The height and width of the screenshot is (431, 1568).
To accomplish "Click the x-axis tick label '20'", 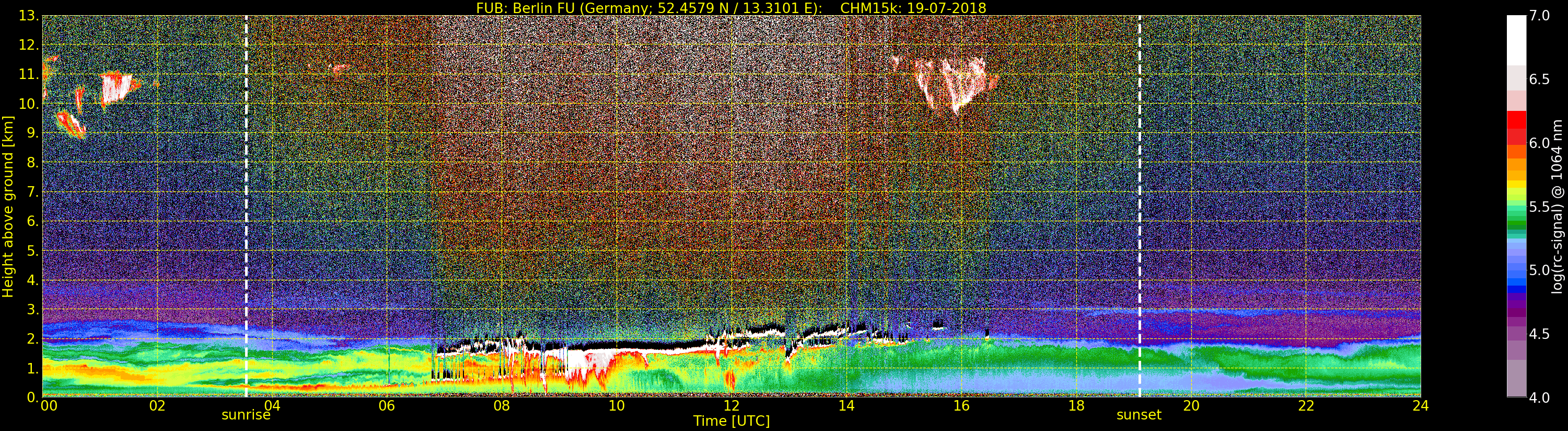I will click(1191, 406).
